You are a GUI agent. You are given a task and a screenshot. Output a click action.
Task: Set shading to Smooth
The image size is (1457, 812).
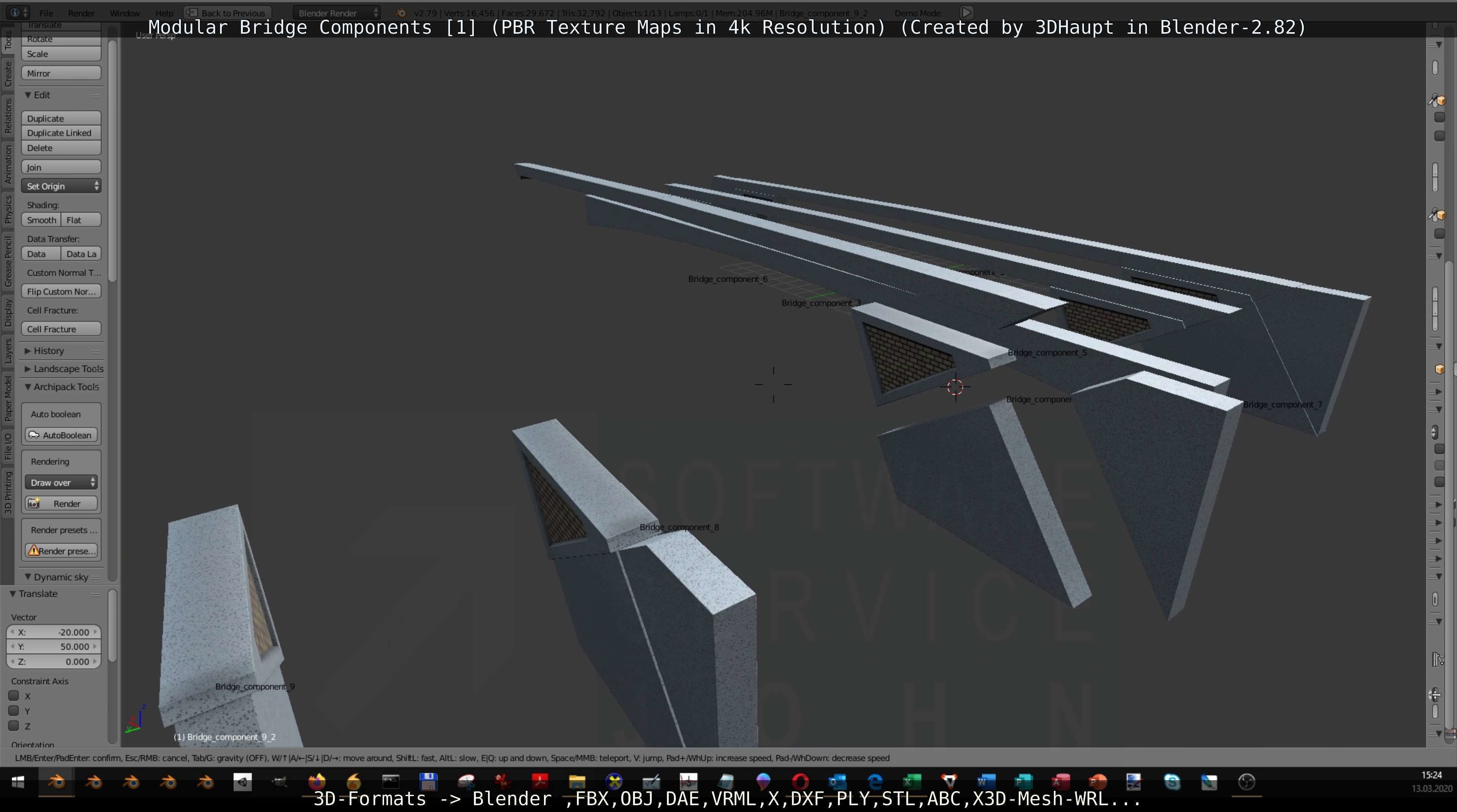[41, 220]
